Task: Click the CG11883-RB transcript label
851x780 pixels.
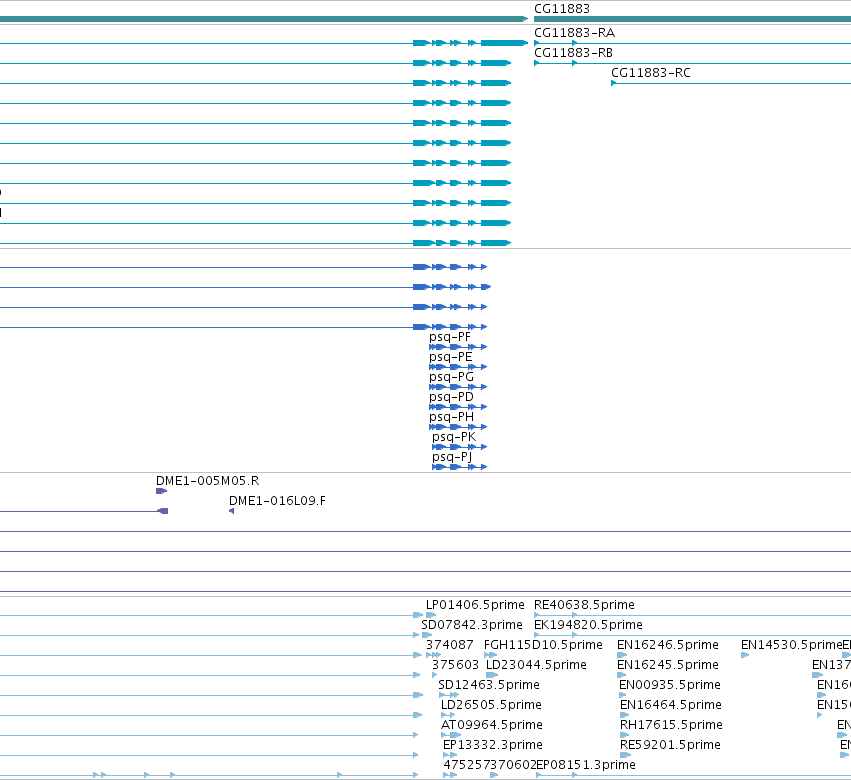Action: click(x=573, y=53)
